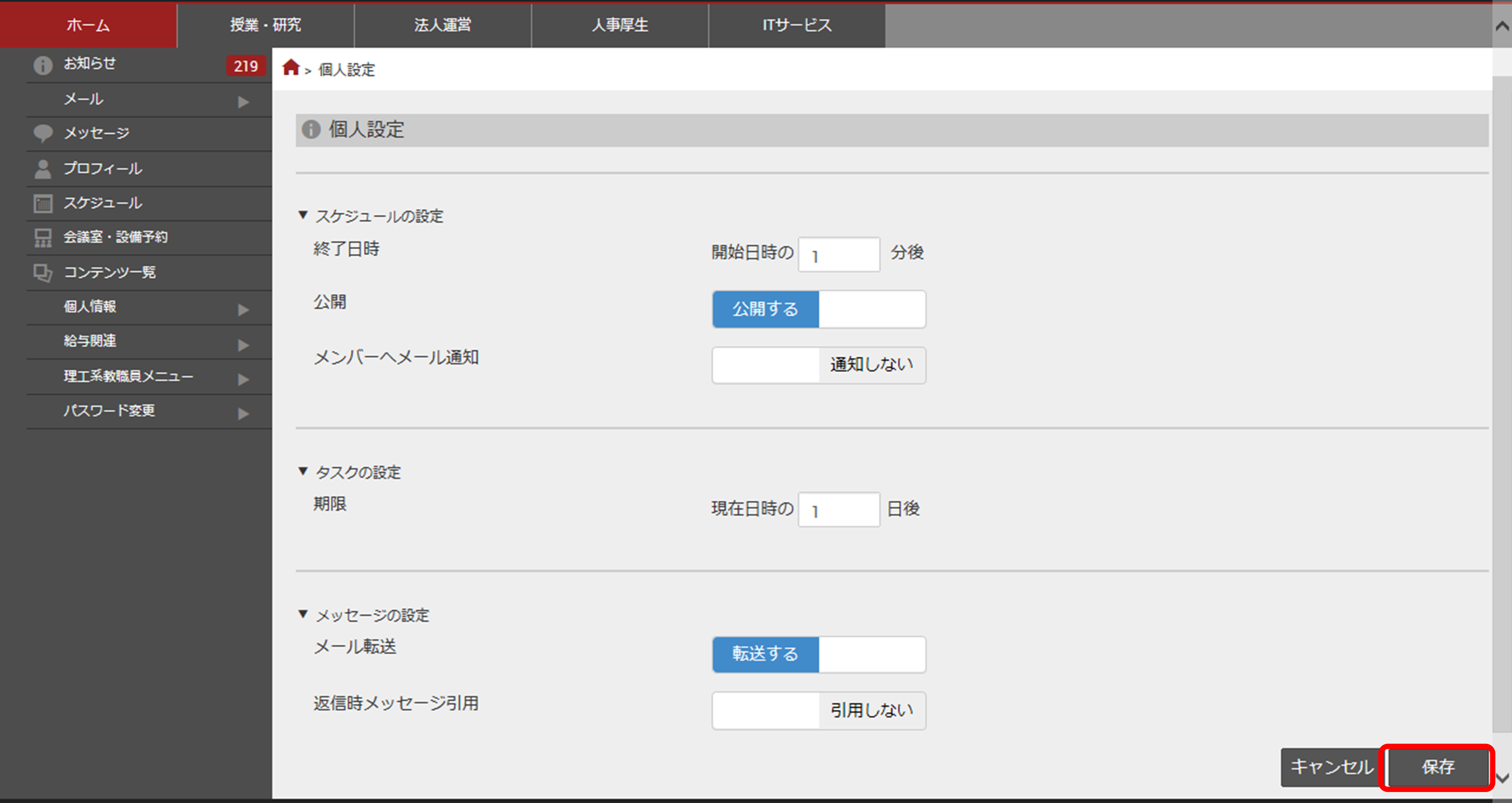Expand the 個人情報 submenu arrow

click(x=244, y=310)
